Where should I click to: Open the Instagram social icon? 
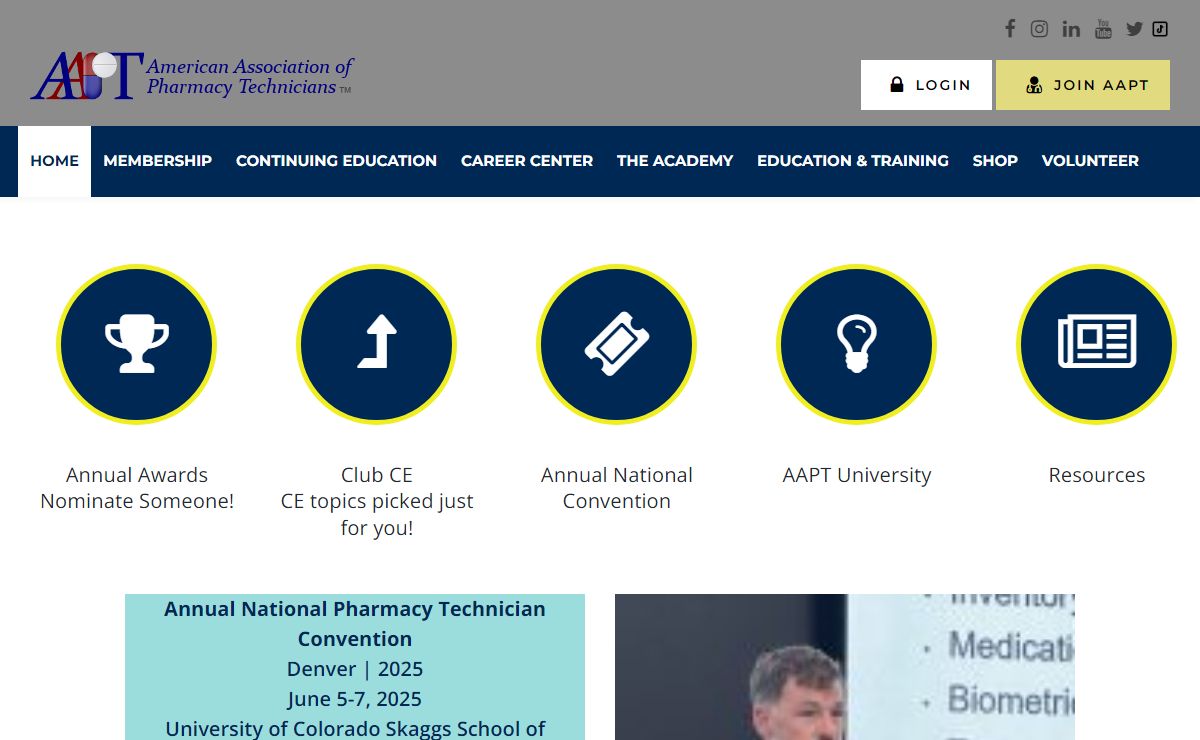[1039, 28]
